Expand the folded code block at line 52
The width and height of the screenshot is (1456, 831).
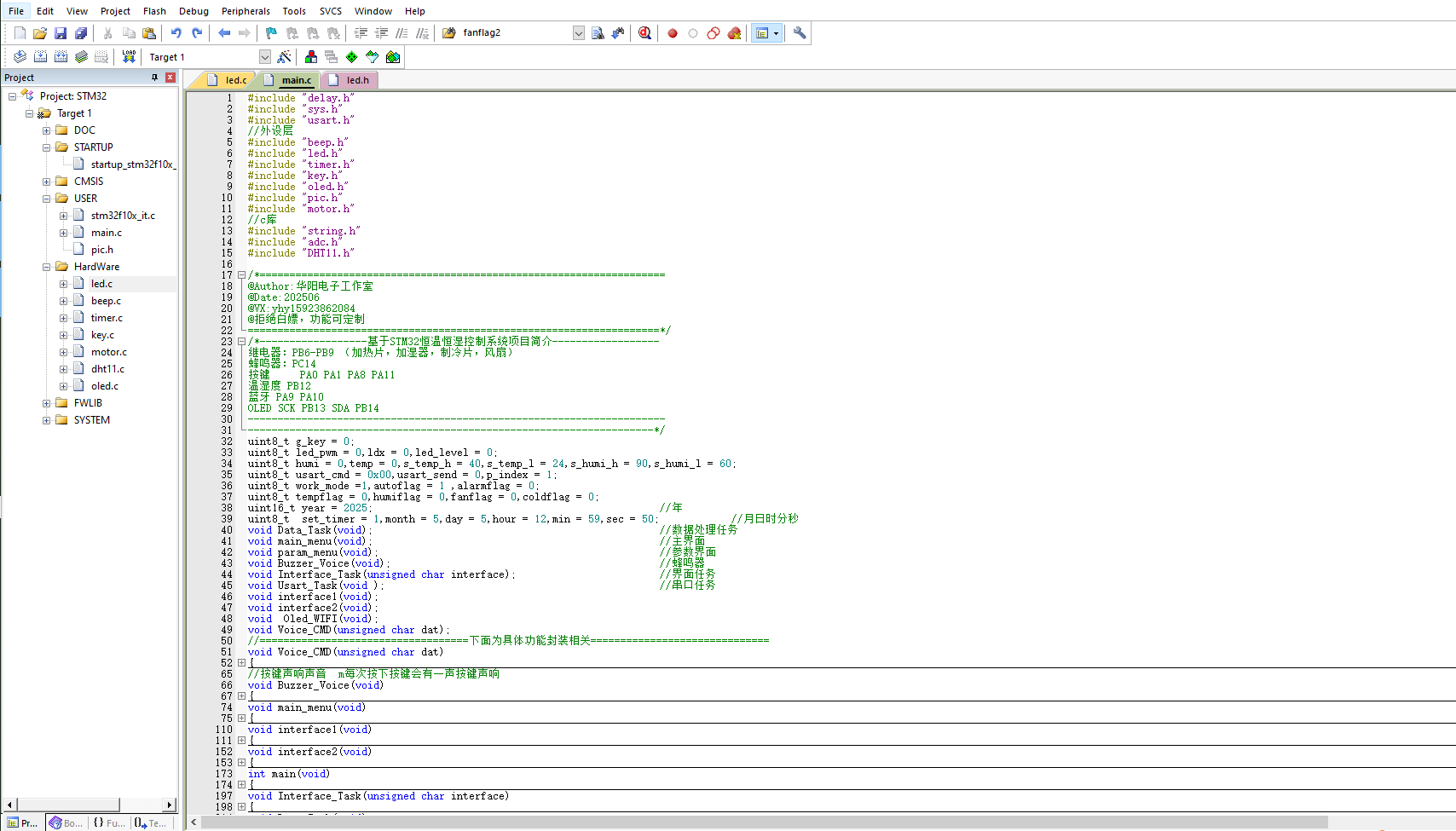coord(241,663)
